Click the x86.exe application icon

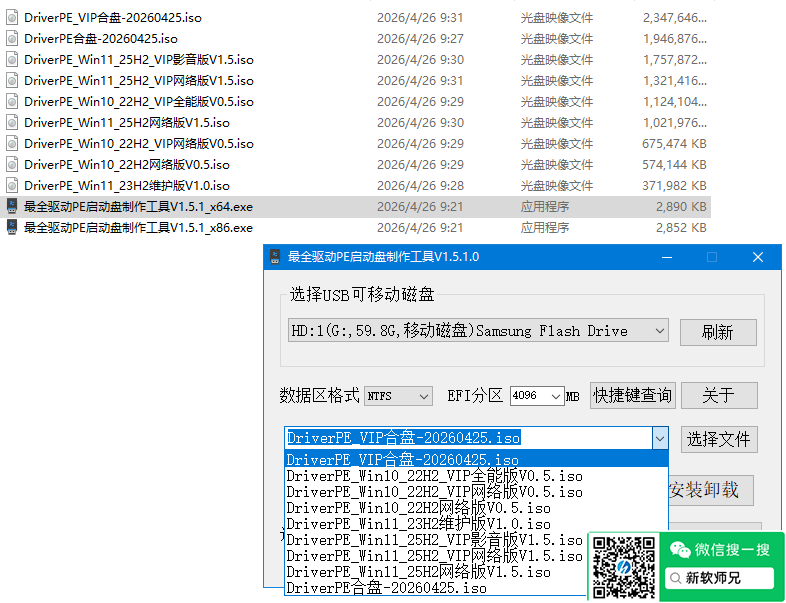pos(12,227)
